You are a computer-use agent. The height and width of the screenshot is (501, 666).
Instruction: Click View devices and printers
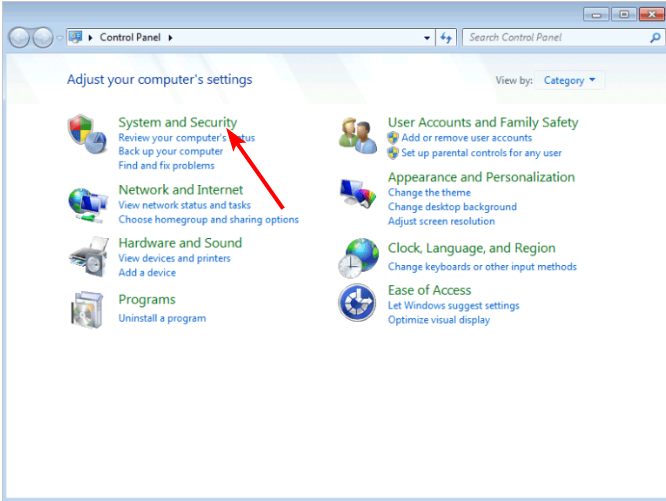click(174, 258)
